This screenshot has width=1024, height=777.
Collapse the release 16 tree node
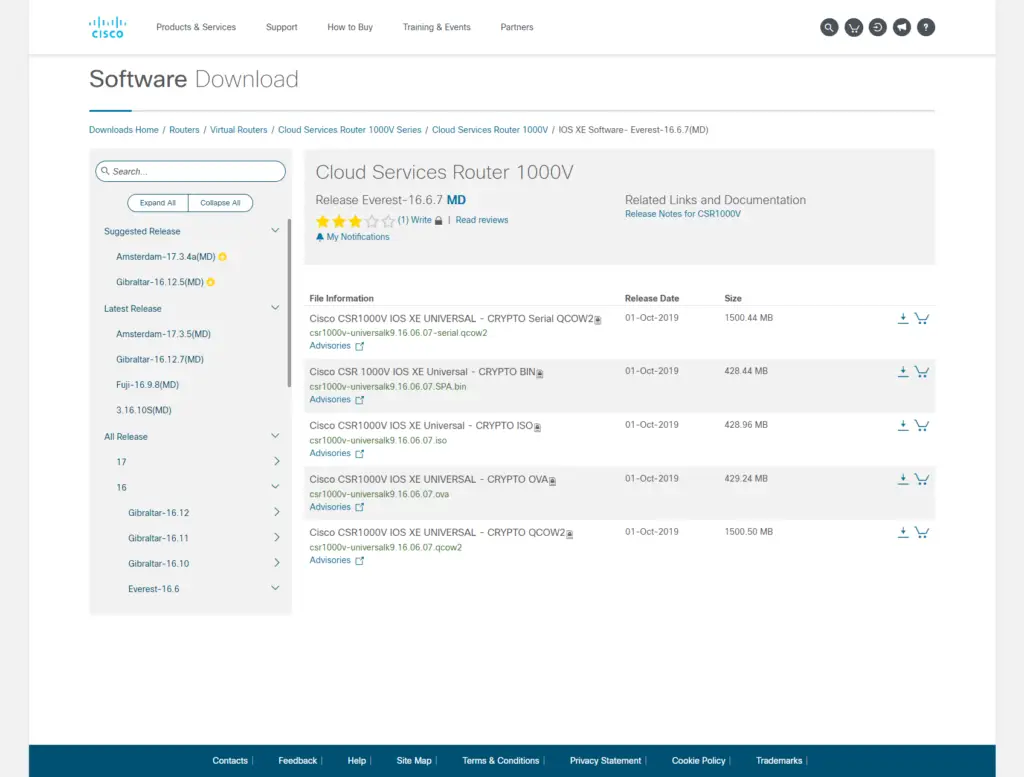(275, 486)
